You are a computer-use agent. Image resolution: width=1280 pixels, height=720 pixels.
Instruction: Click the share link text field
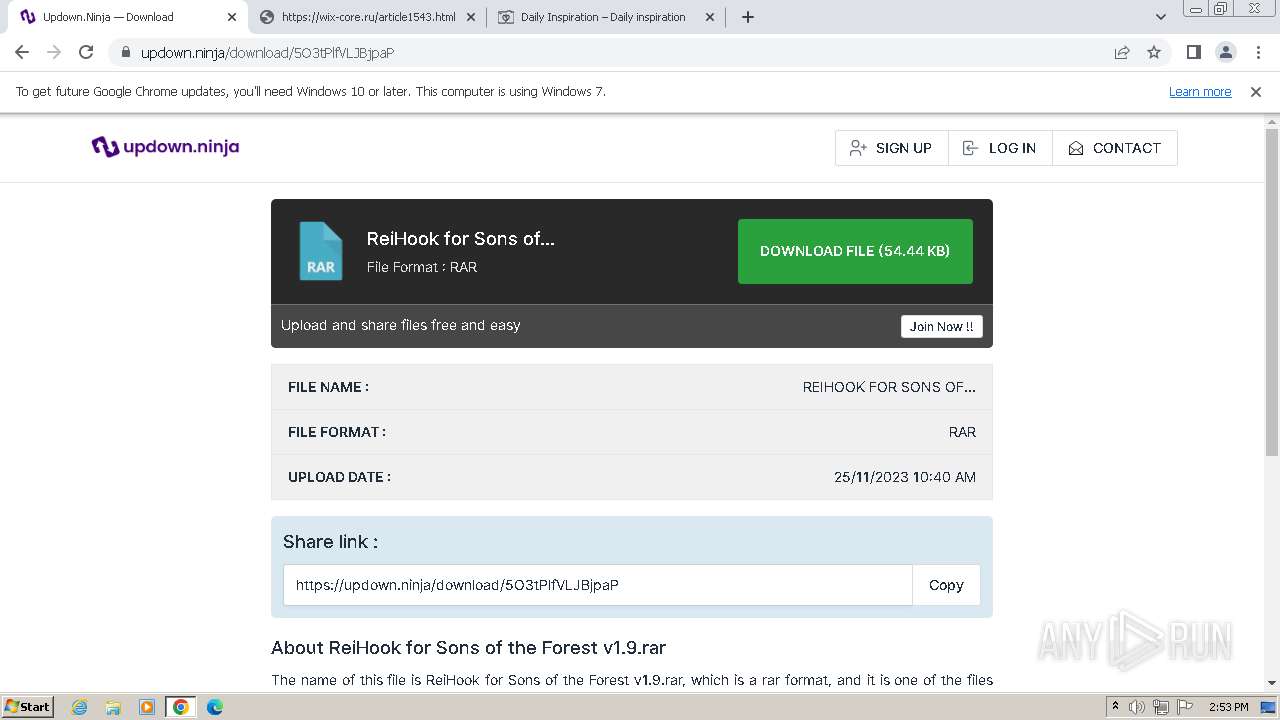[597, 585]
